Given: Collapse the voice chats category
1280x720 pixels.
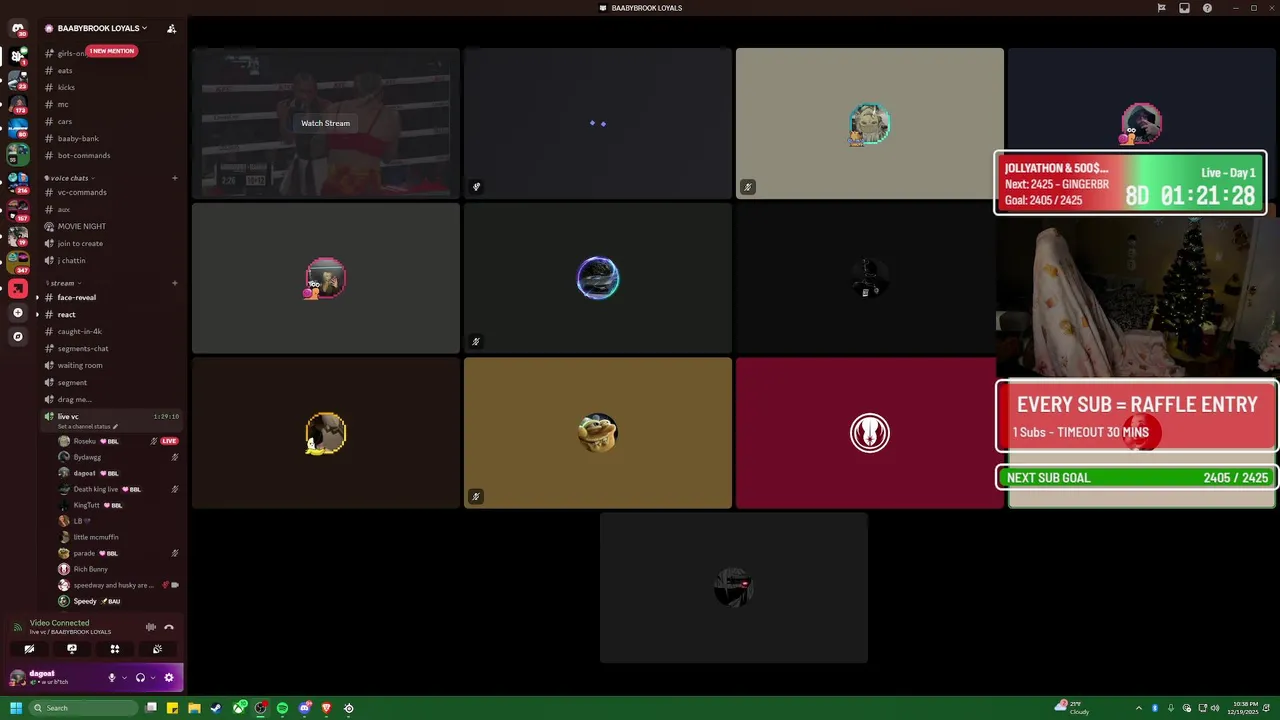Looking at the screenshot, I should coord(68,178).
